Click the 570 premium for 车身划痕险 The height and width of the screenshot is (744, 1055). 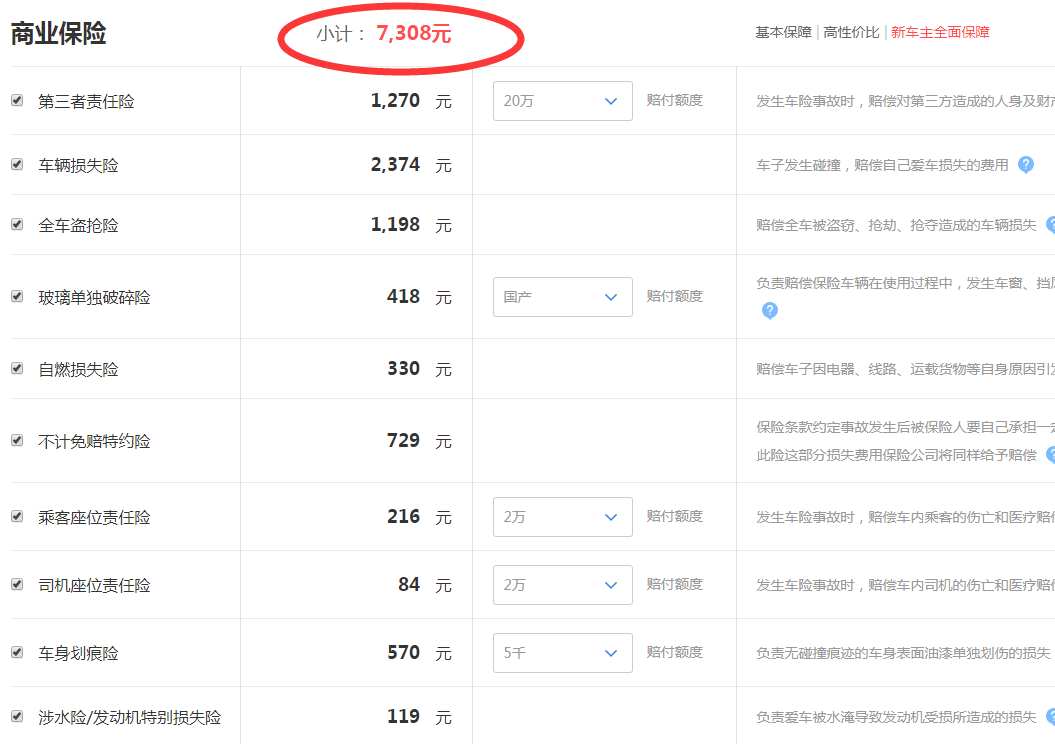pos(403,652)
